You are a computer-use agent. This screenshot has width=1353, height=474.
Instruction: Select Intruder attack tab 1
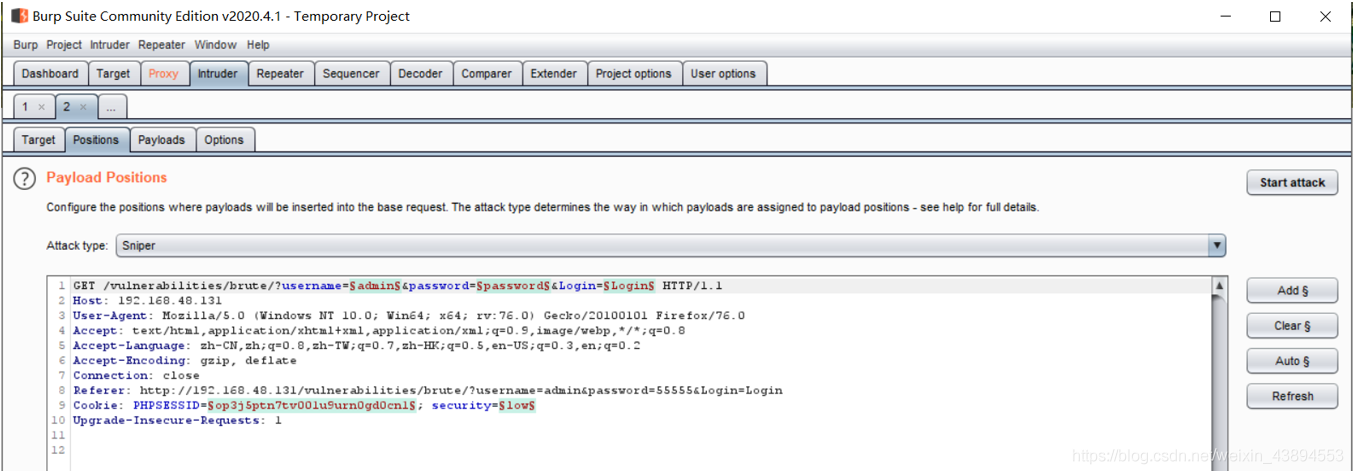coord(25,107)
